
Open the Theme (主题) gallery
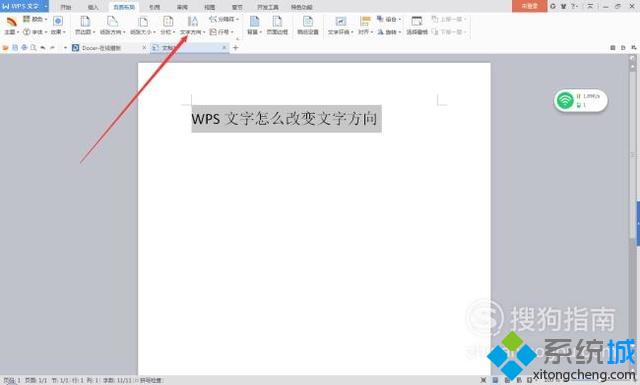[11, 25]
